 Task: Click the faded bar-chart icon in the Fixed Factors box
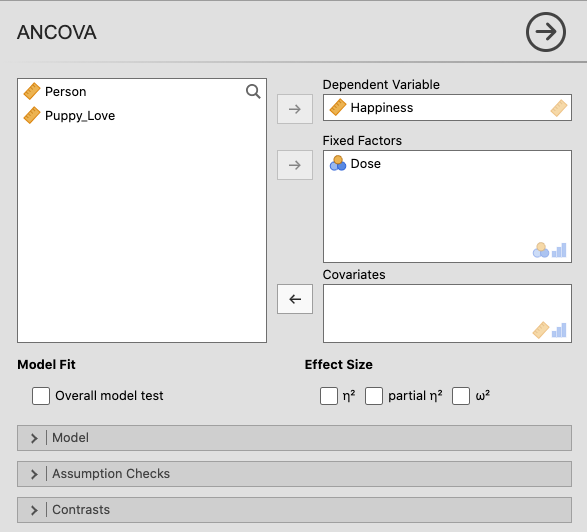tap(559, 250)
